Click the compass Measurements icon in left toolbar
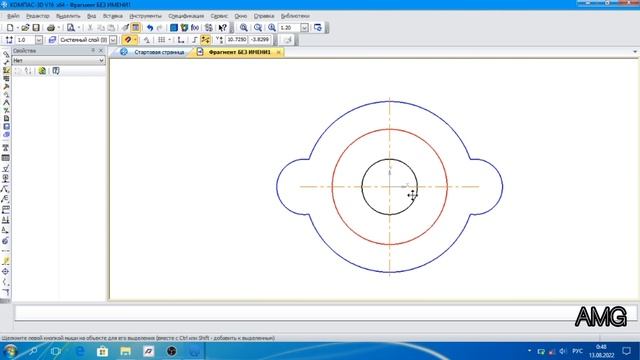The image size is (640, 360). pyautogui.click(x=6, y=102)
